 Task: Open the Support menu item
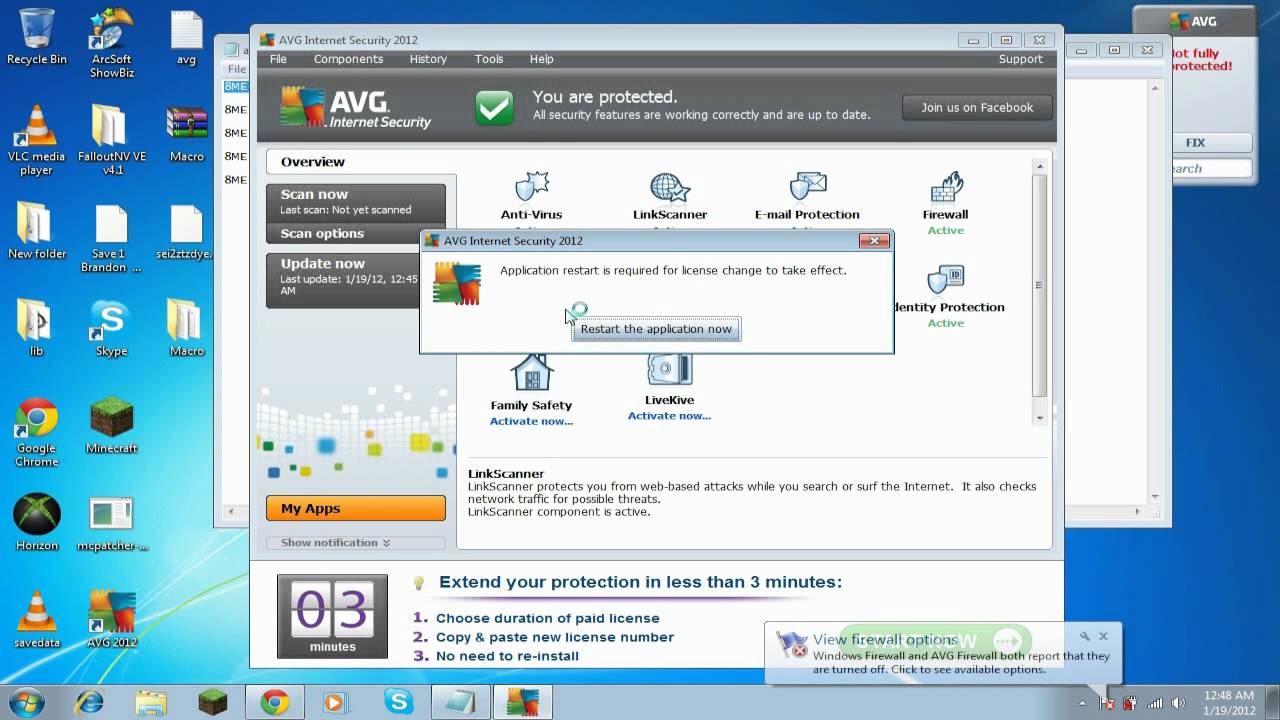click(1021, 59)
